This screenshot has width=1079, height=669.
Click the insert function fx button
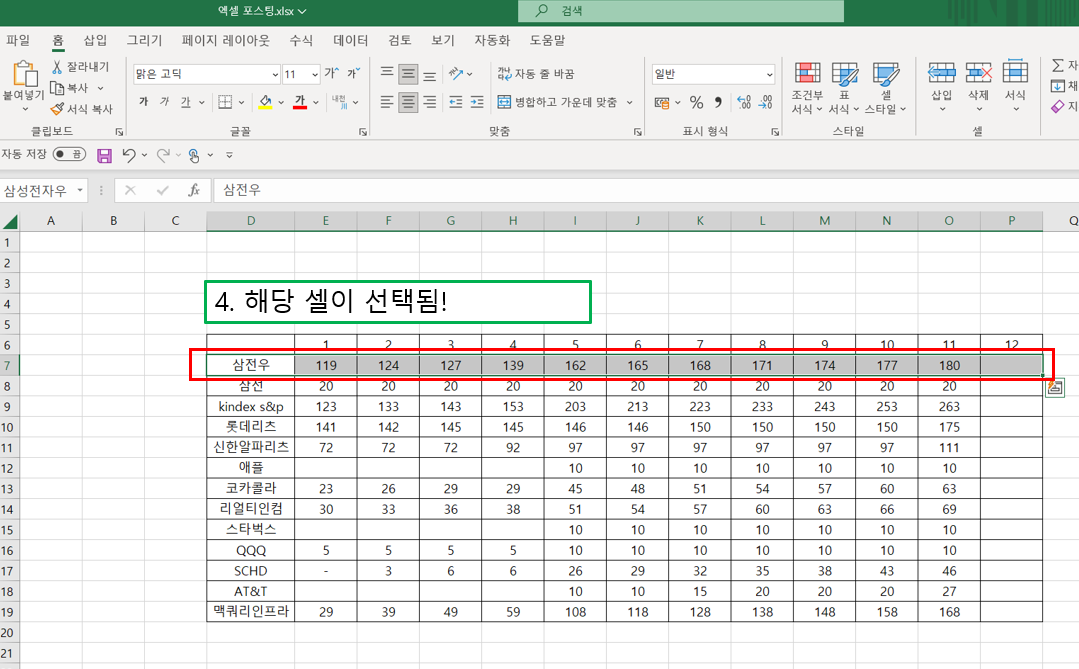[194, 190]
